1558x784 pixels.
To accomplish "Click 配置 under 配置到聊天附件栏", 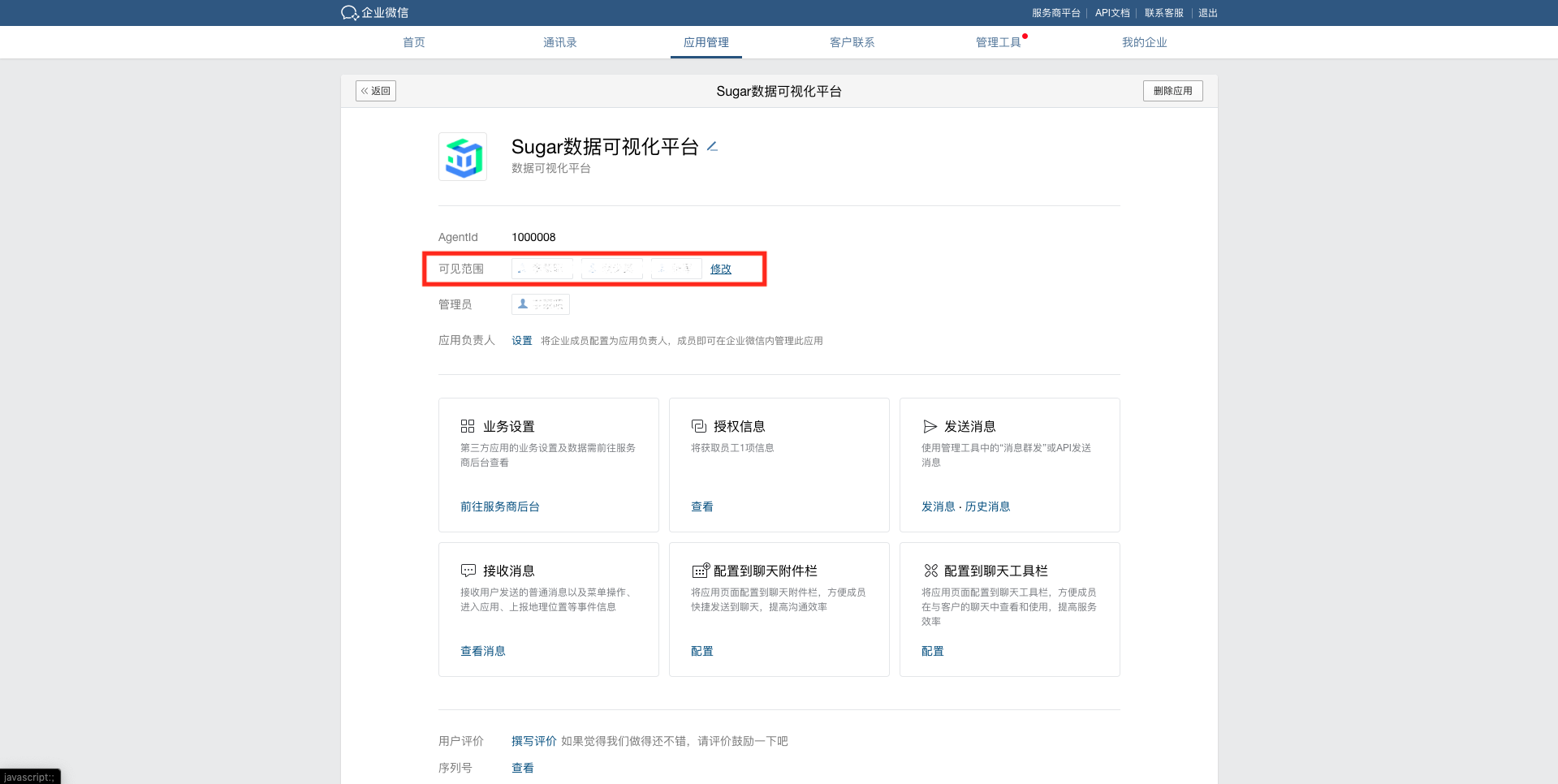I will click(x=702, y=651).
